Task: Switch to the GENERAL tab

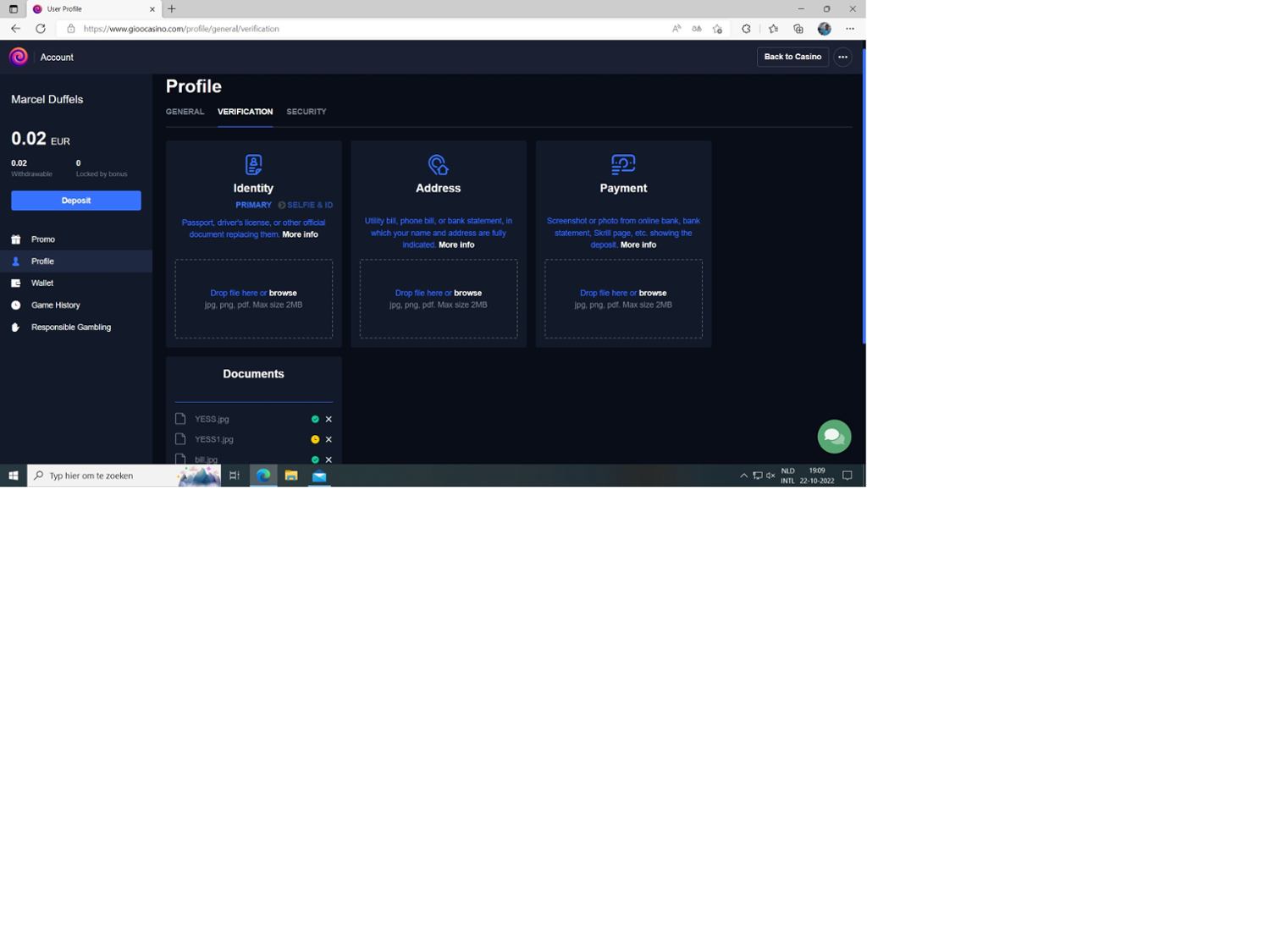Action: pos(185,112)
